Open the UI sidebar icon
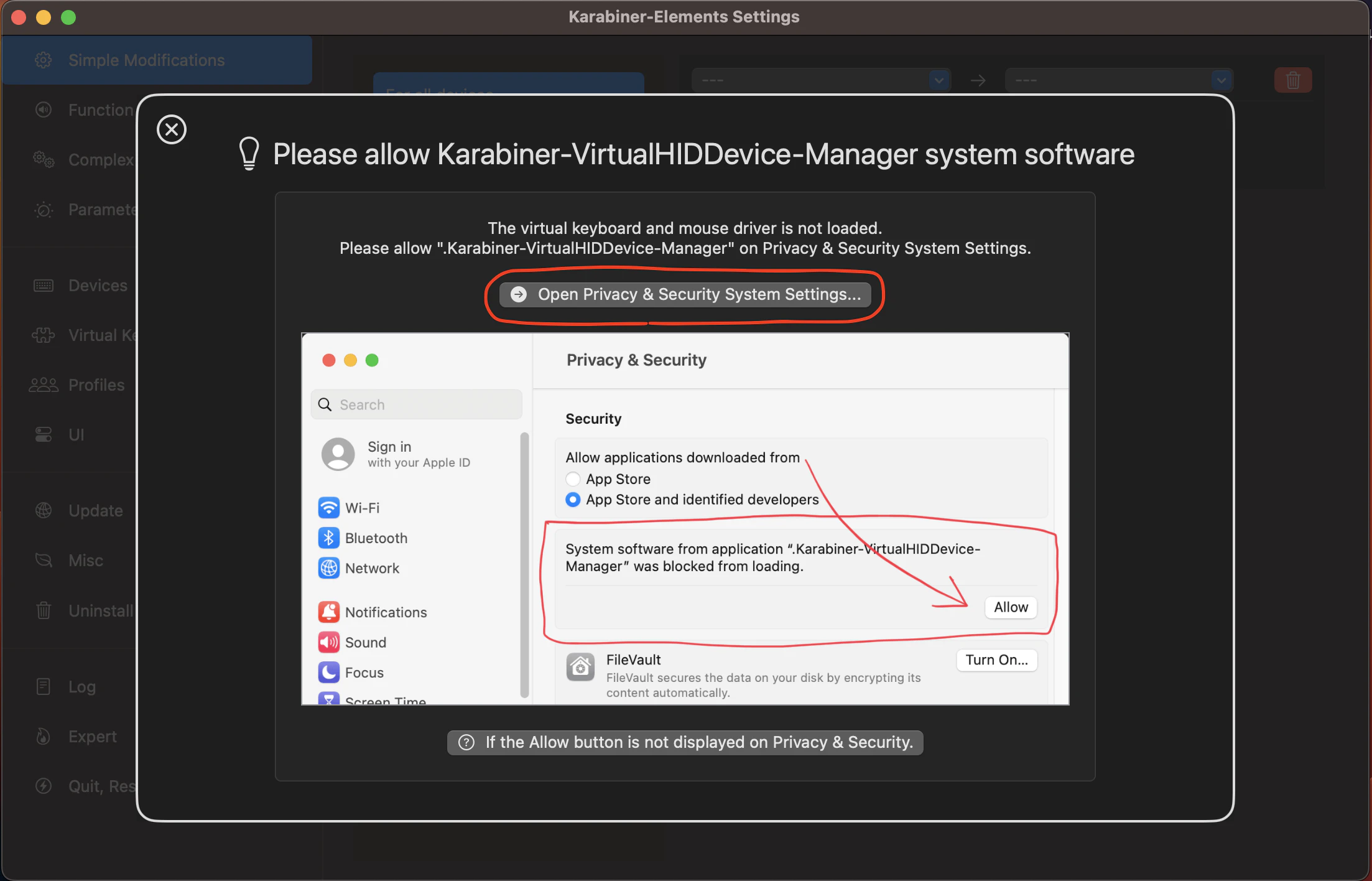Screen dimensions: 1372x881 tap(44, 434)
